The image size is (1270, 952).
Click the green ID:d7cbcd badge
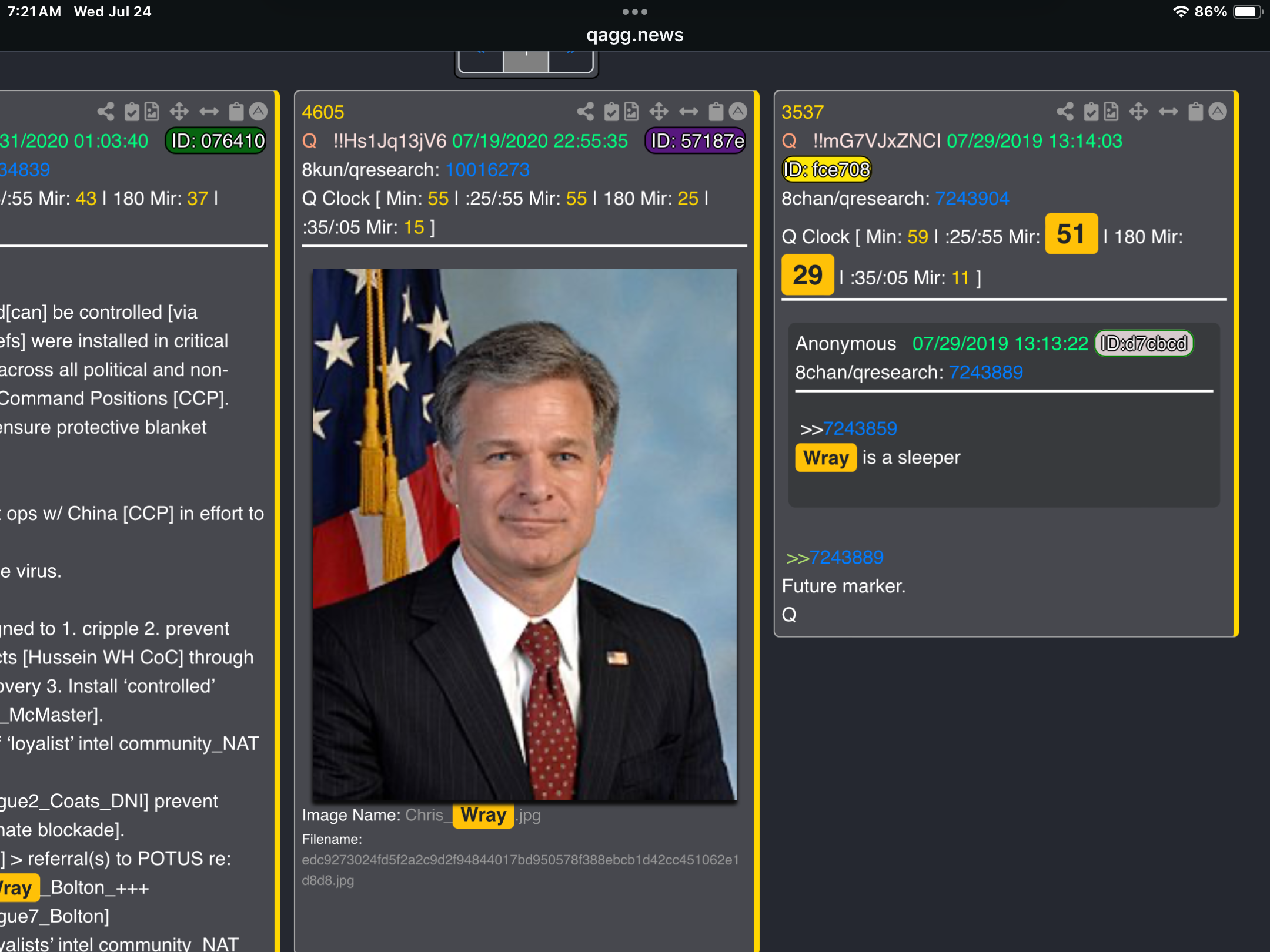point(1144,344)
